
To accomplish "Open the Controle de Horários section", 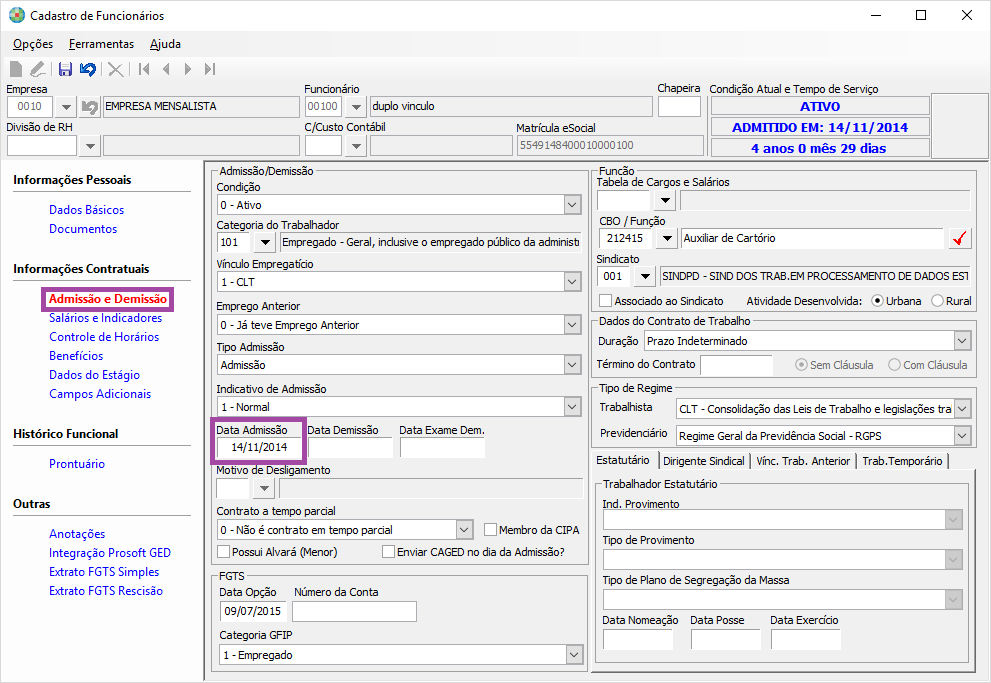I will point(104,337).
